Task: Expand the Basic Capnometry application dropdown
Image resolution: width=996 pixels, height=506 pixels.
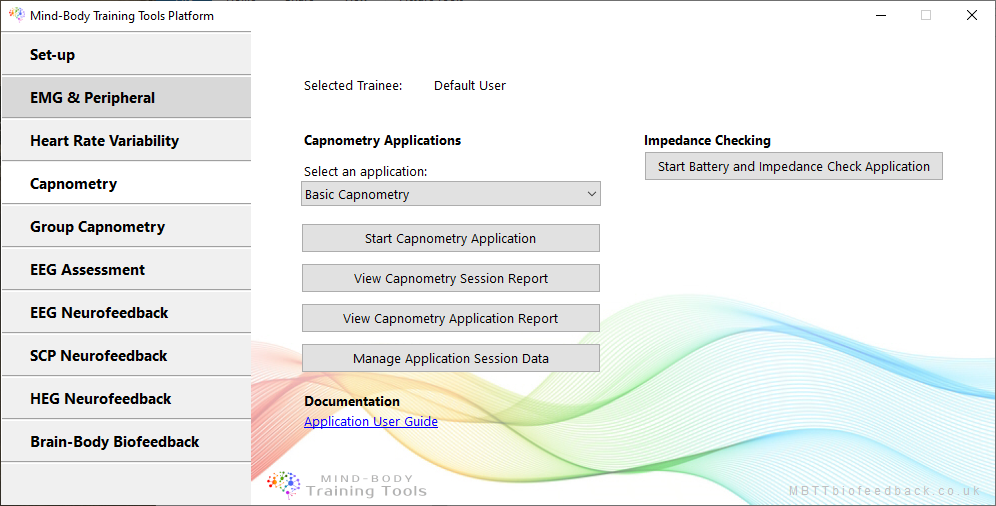Action: pyautogui.click(x=450, y=194)
